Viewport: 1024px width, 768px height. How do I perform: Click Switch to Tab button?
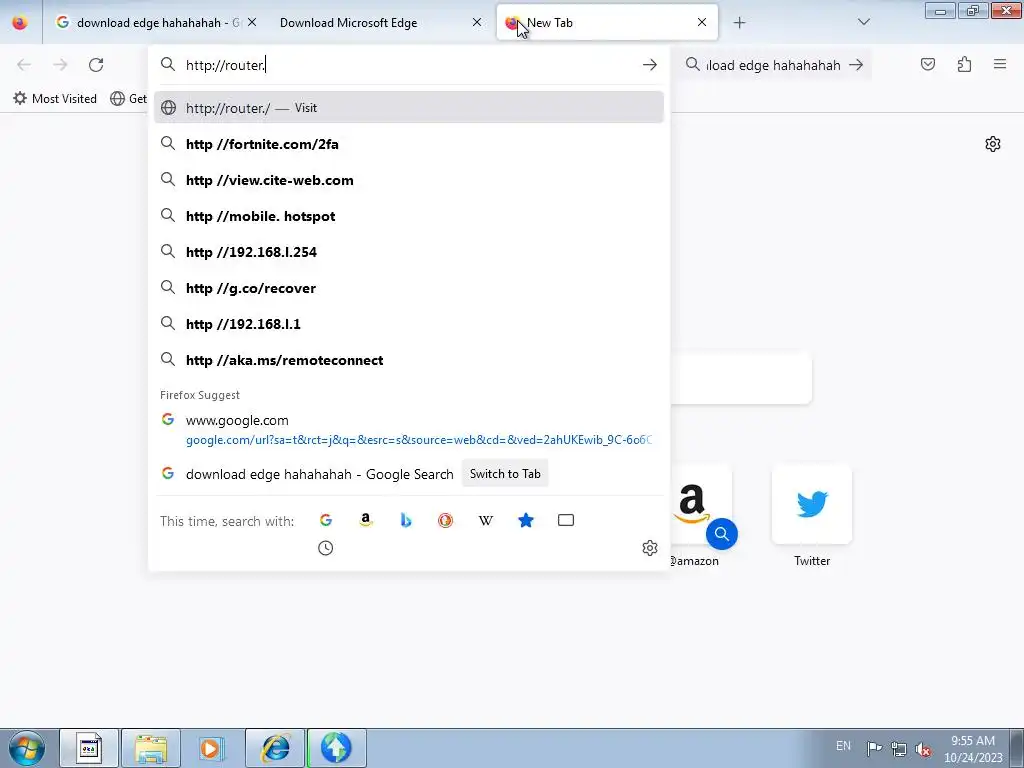(x=505, y=473)
